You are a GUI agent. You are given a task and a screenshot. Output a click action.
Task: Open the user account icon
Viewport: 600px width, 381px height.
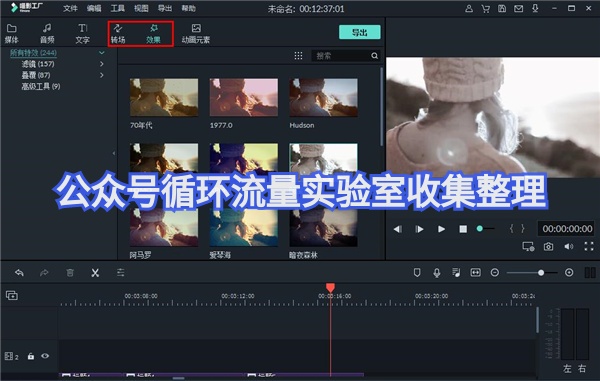coord(469,8)
